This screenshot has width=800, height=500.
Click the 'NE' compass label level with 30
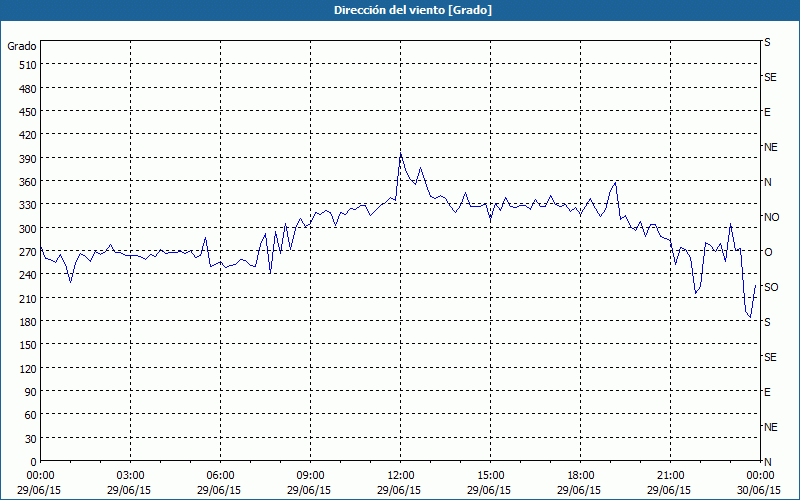coord(771,427)
